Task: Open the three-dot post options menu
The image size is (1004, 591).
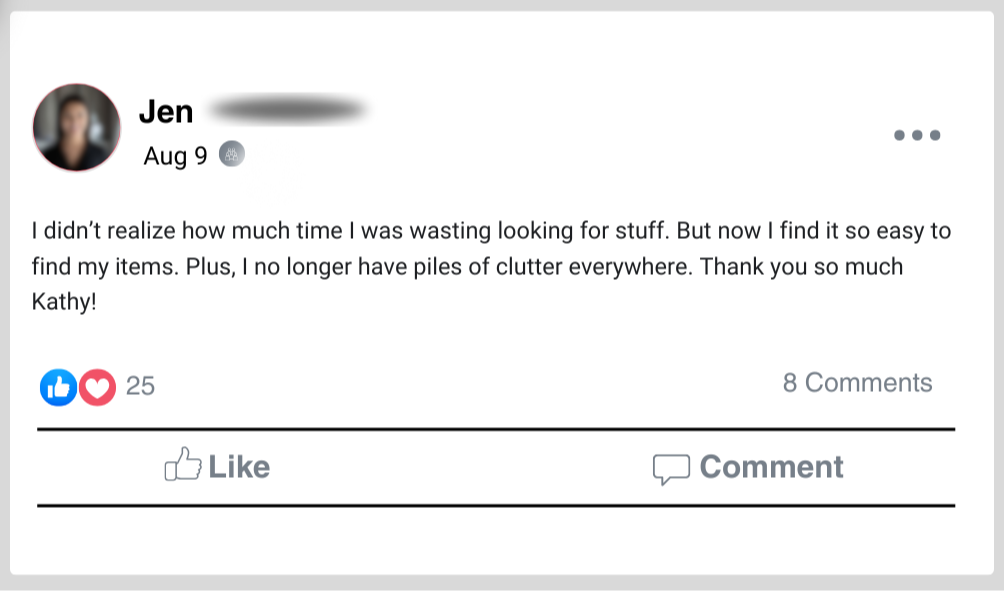Action: 916,136
